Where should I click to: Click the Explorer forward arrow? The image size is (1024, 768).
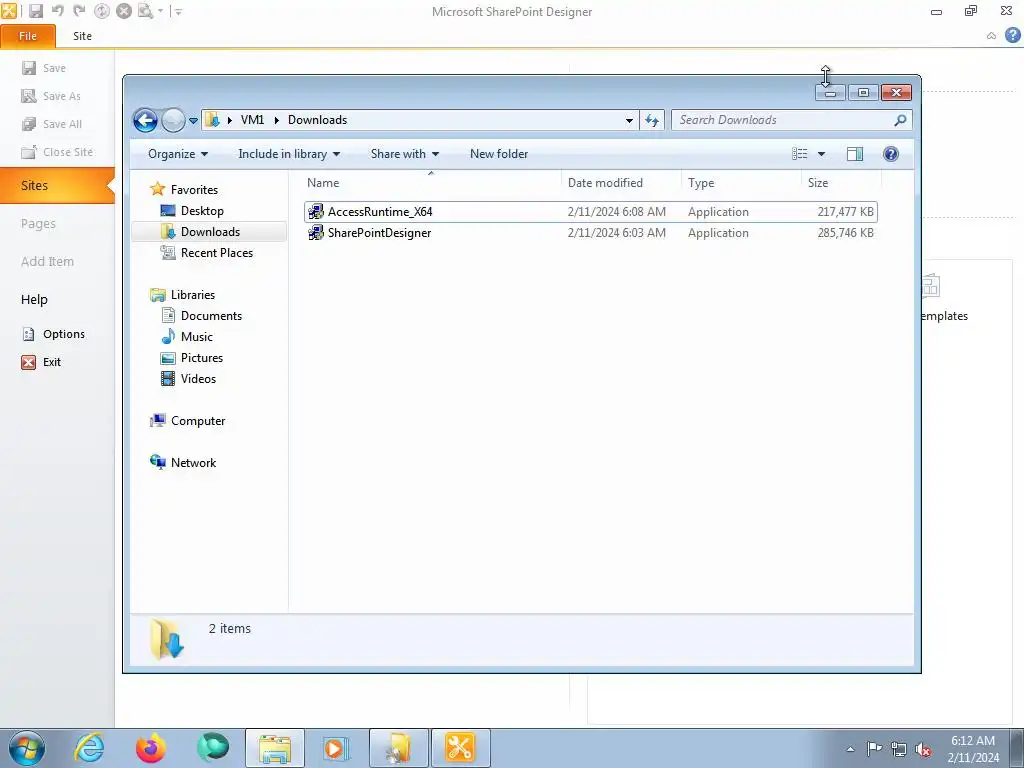(173, 120)
